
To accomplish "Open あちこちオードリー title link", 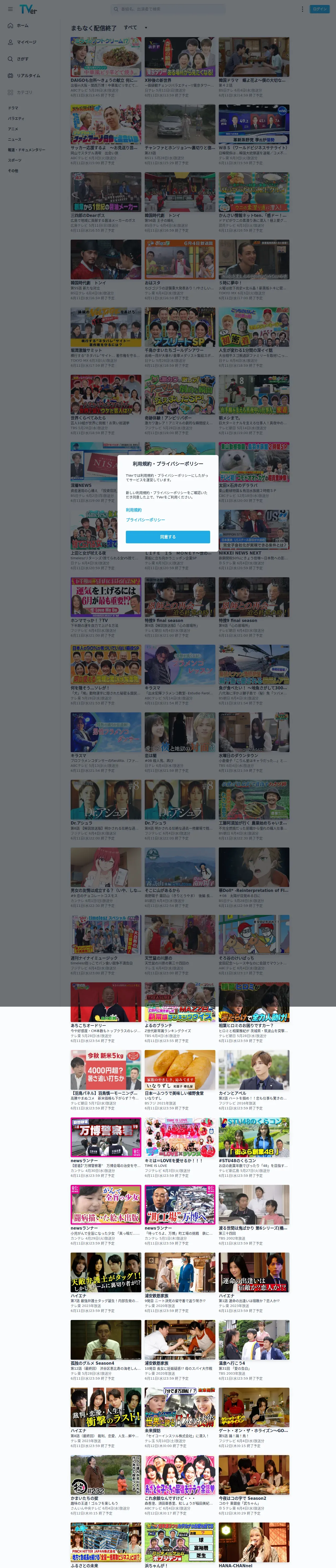I will point(88,1026).
